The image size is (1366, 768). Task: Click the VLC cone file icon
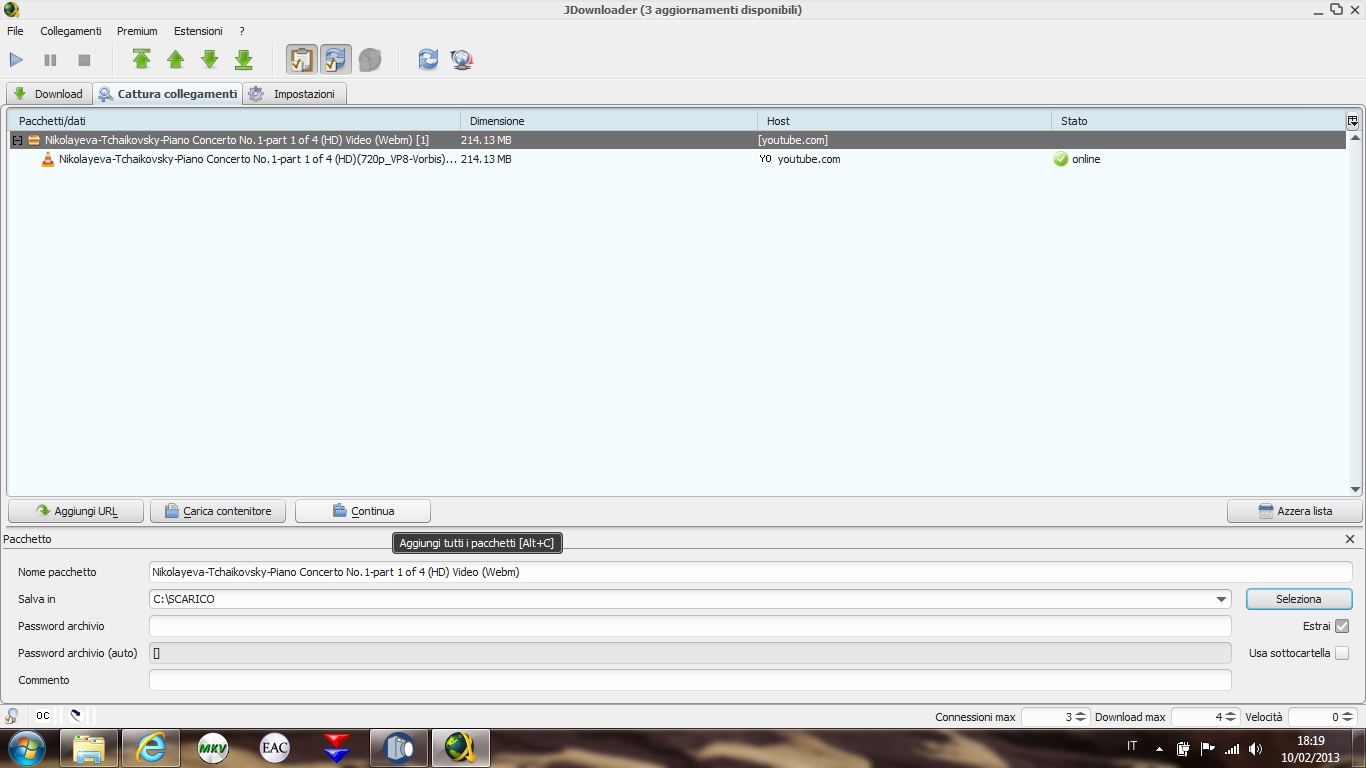[48, 159]
